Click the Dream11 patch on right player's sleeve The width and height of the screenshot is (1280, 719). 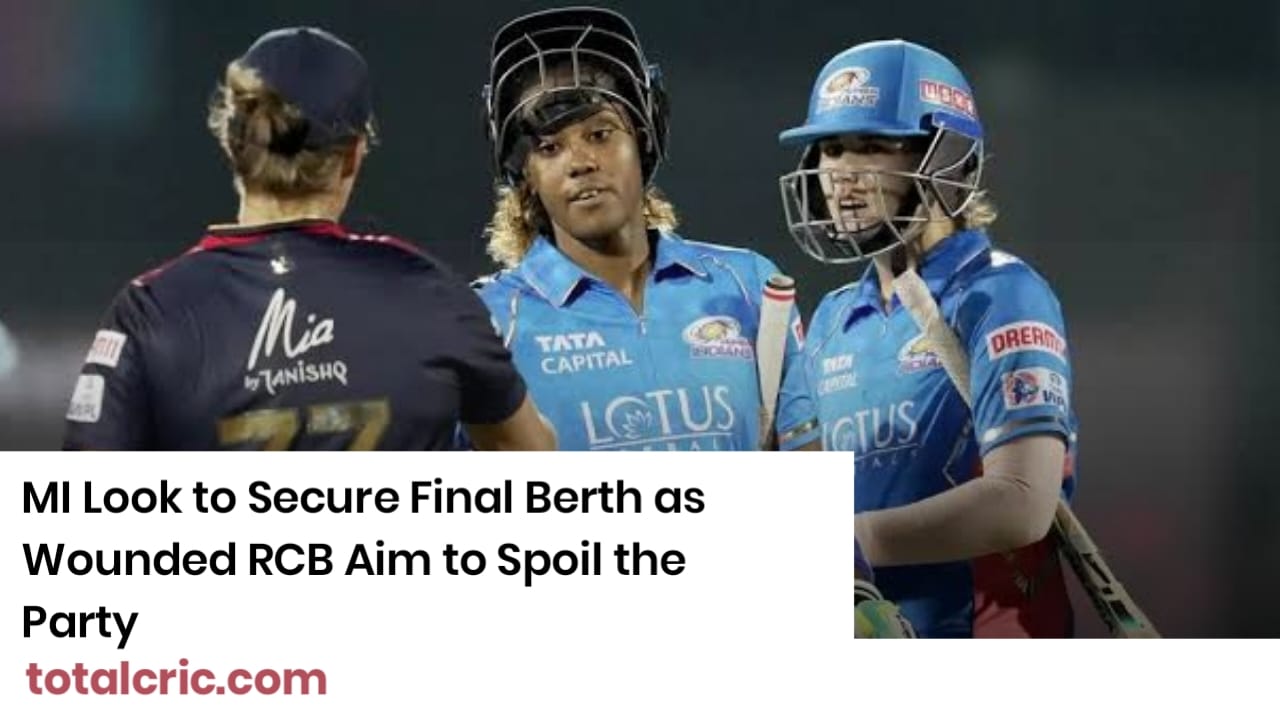click(x=1025, y=340)
